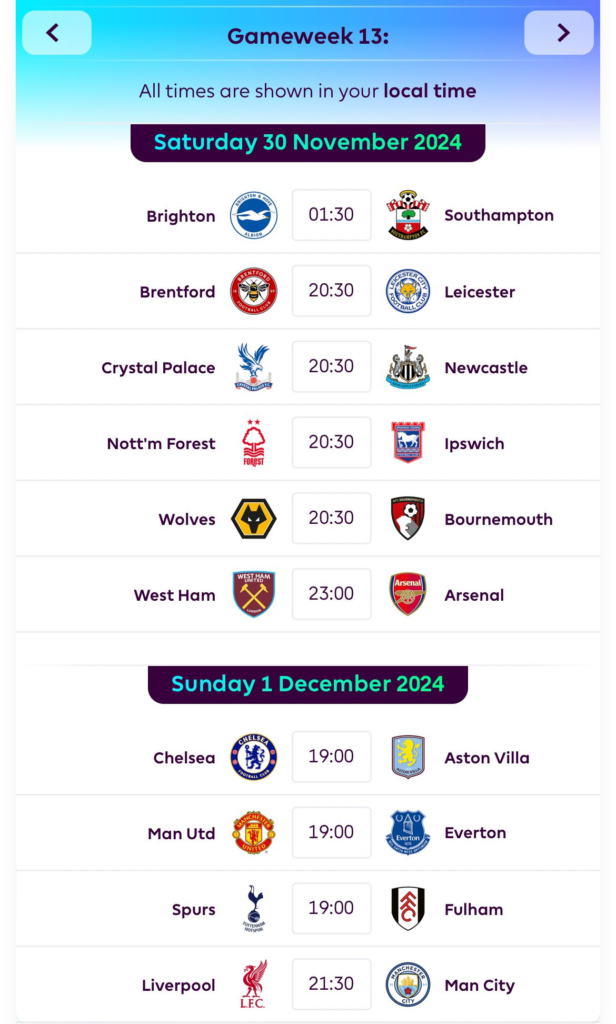Click the Liverpool L.F.C. crest
Viewport: 616px width, 1024px height.
pos(253,984)
